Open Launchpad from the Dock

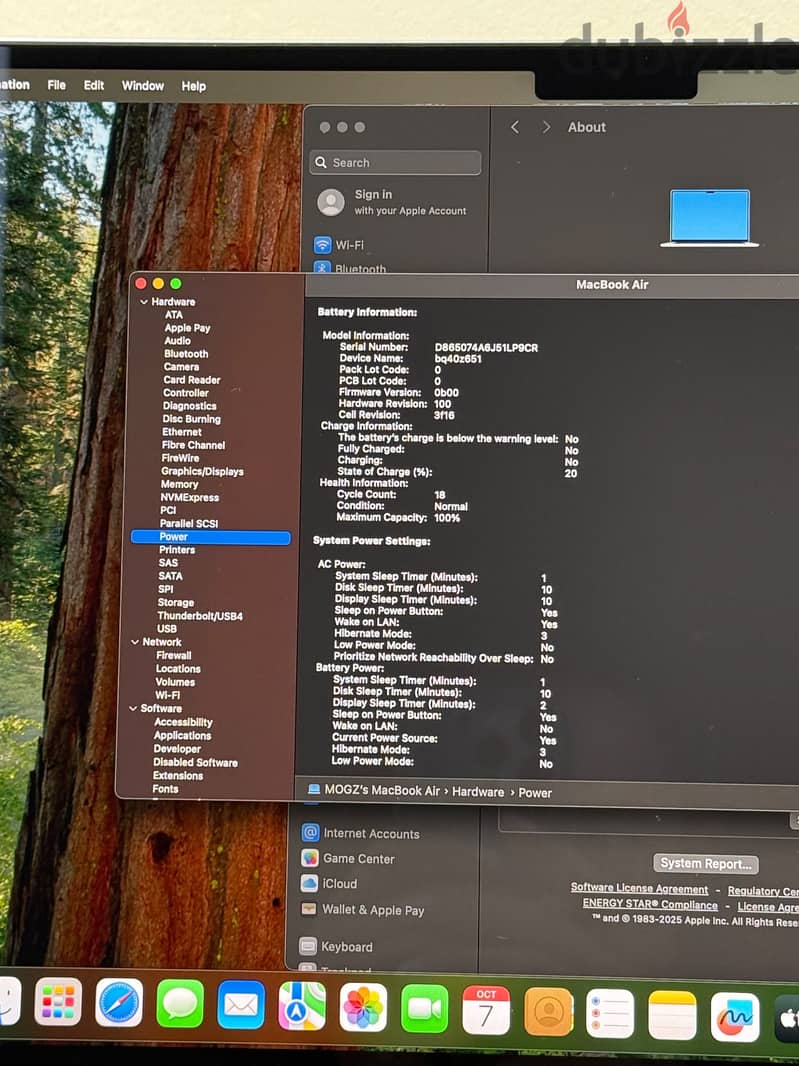coord(58,1001)
